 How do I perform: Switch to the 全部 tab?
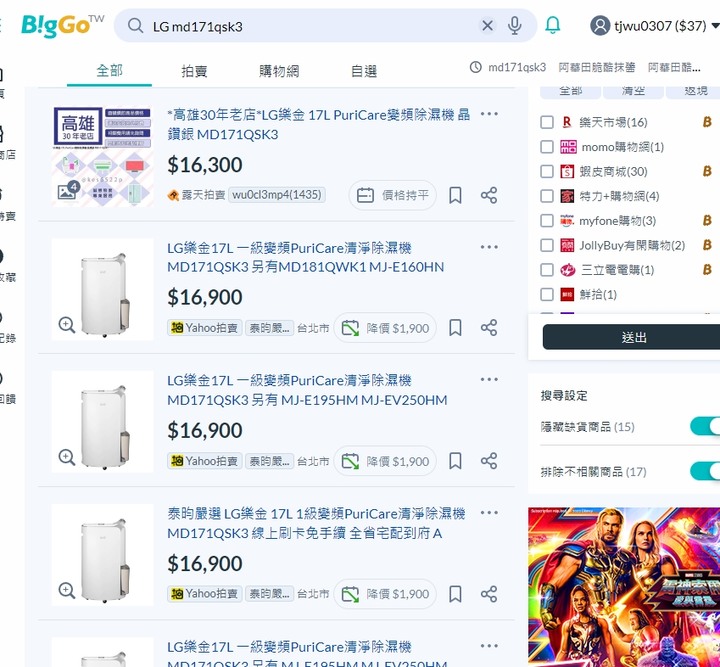[109, 71]
